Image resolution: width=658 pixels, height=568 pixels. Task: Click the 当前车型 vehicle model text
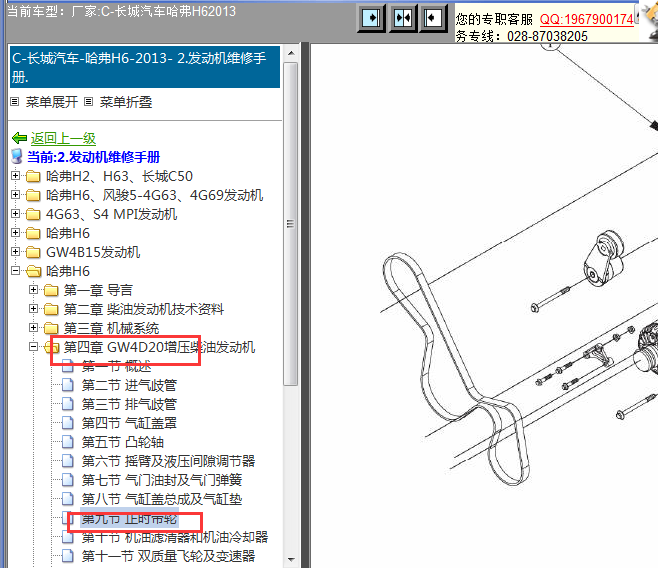tap(121, 11)
